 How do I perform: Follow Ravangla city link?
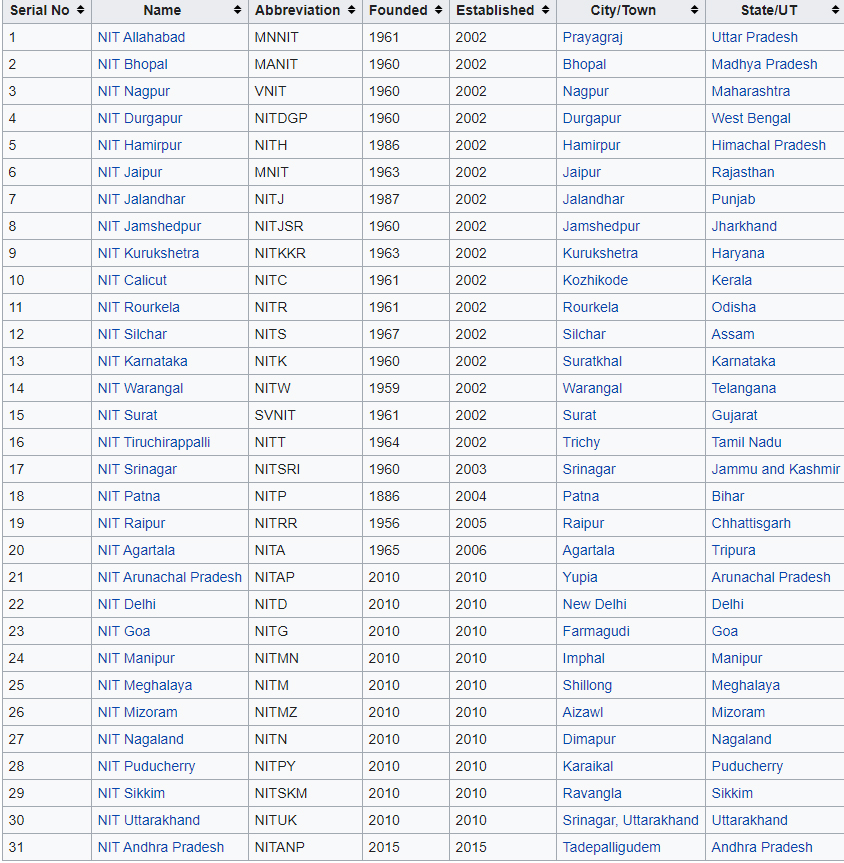pyautogui.click(x=592, y=793)
